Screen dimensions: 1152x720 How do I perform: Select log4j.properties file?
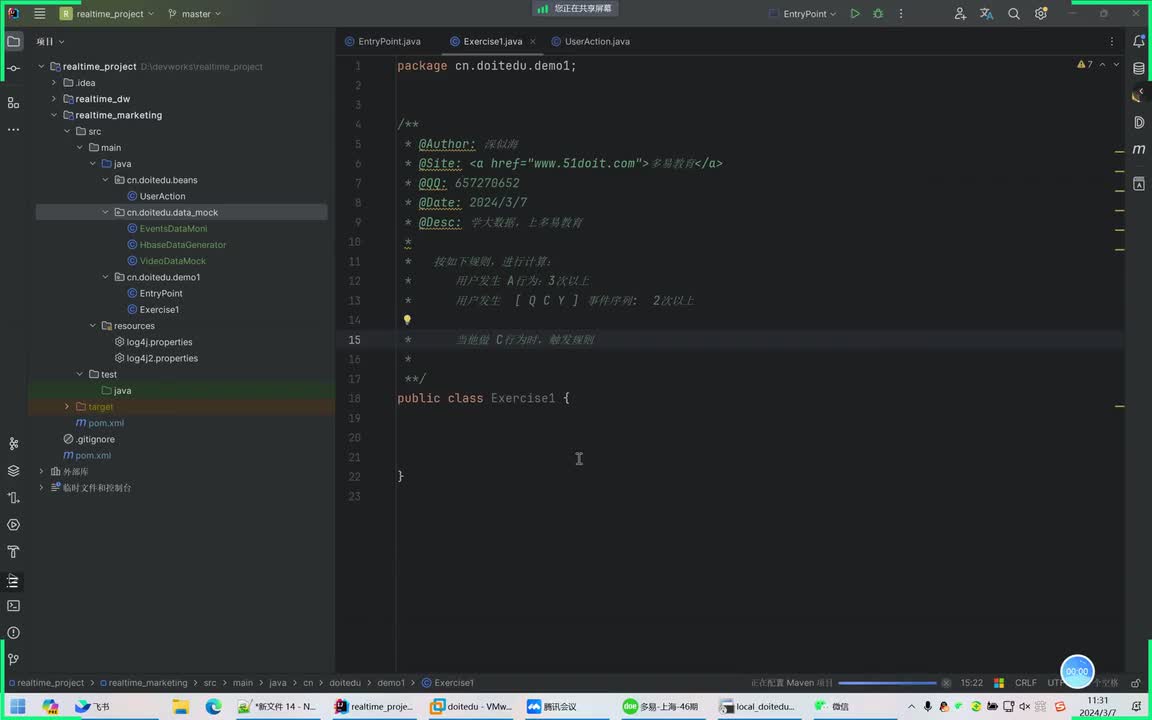pos(159,342)
